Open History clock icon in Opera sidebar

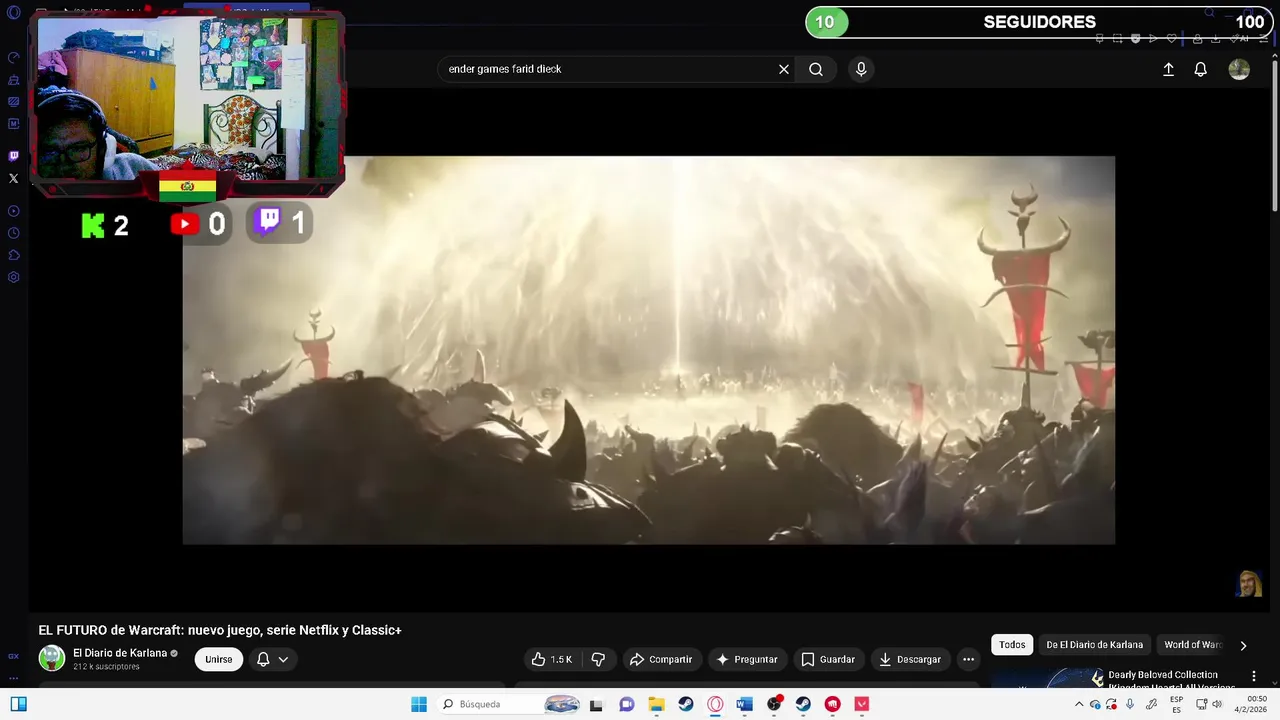coord(14,233)
